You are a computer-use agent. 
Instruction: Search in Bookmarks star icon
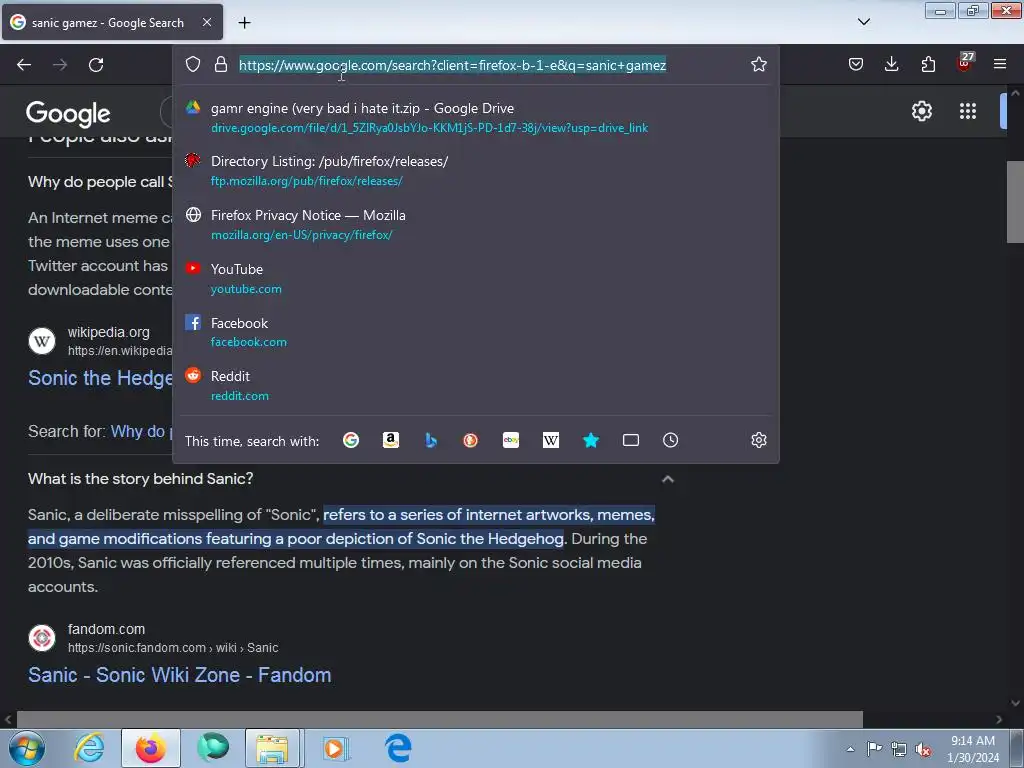[x=590, y=440]
